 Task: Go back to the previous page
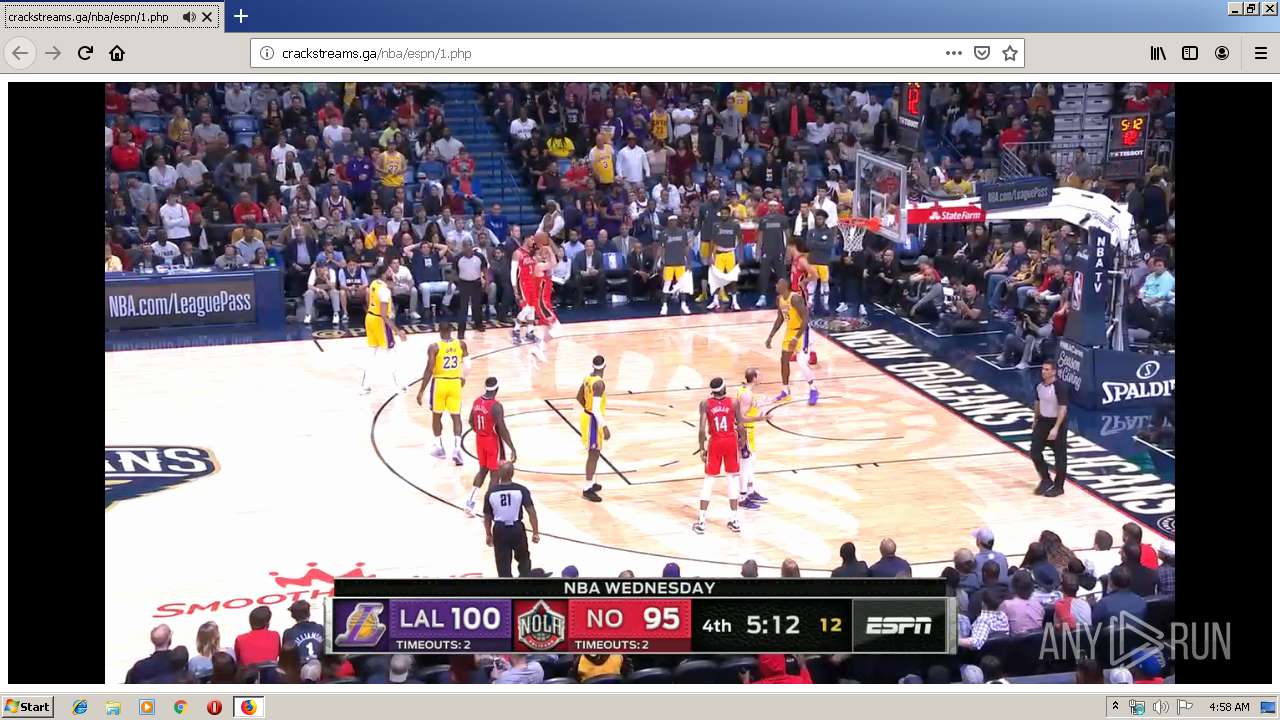click(x=20, y=53)
